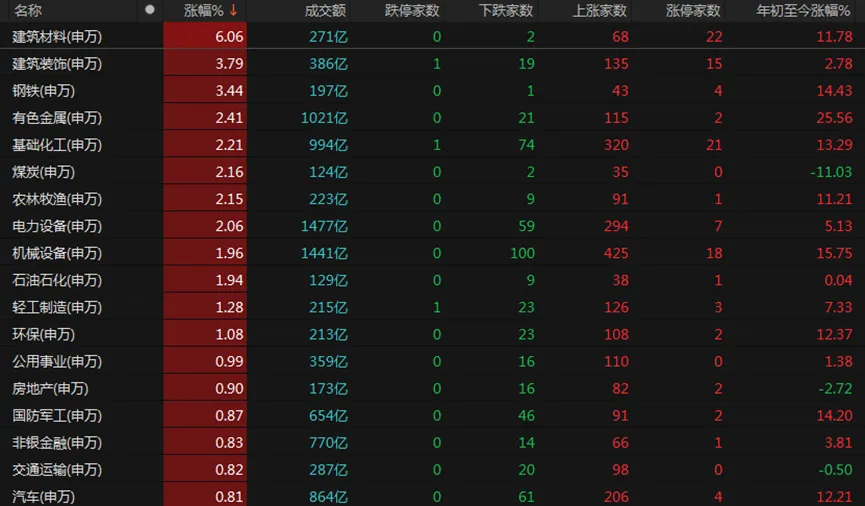Click the 1021亿 turnover value
This screenshot has height=506, width=865.
pyautogui.click(x=324, y=118)
